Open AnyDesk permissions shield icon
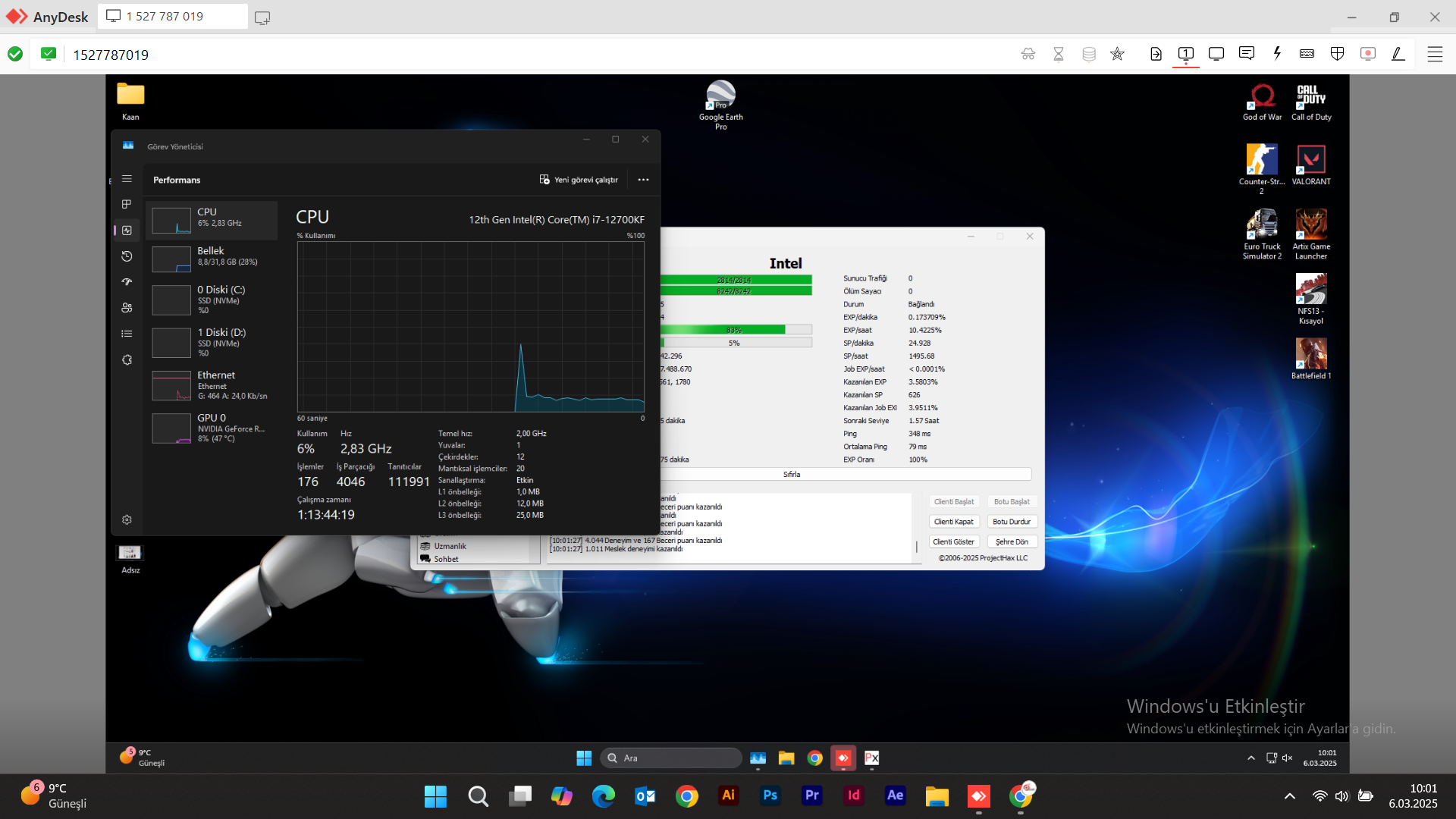 (x=1338, y=54)
